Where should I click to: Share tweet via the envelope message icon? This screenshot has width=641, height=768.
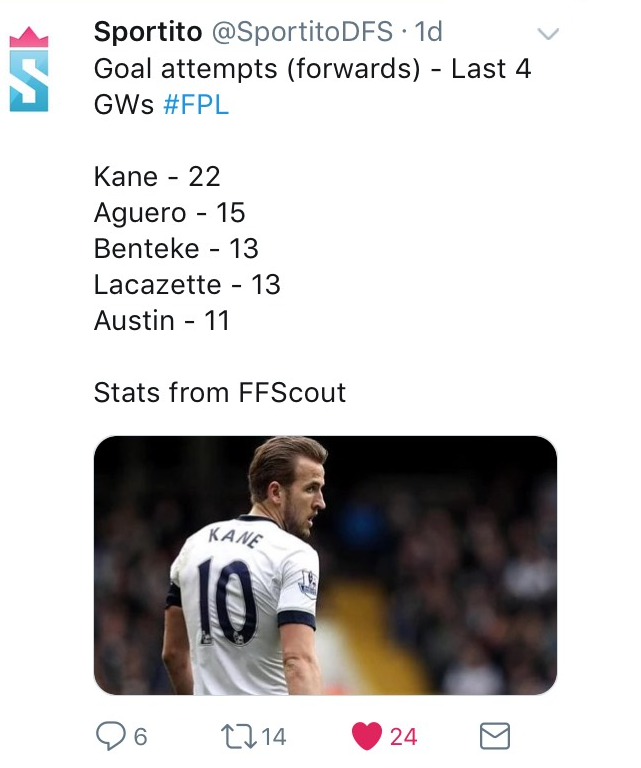pyautogui.click(x=495, y=736)
